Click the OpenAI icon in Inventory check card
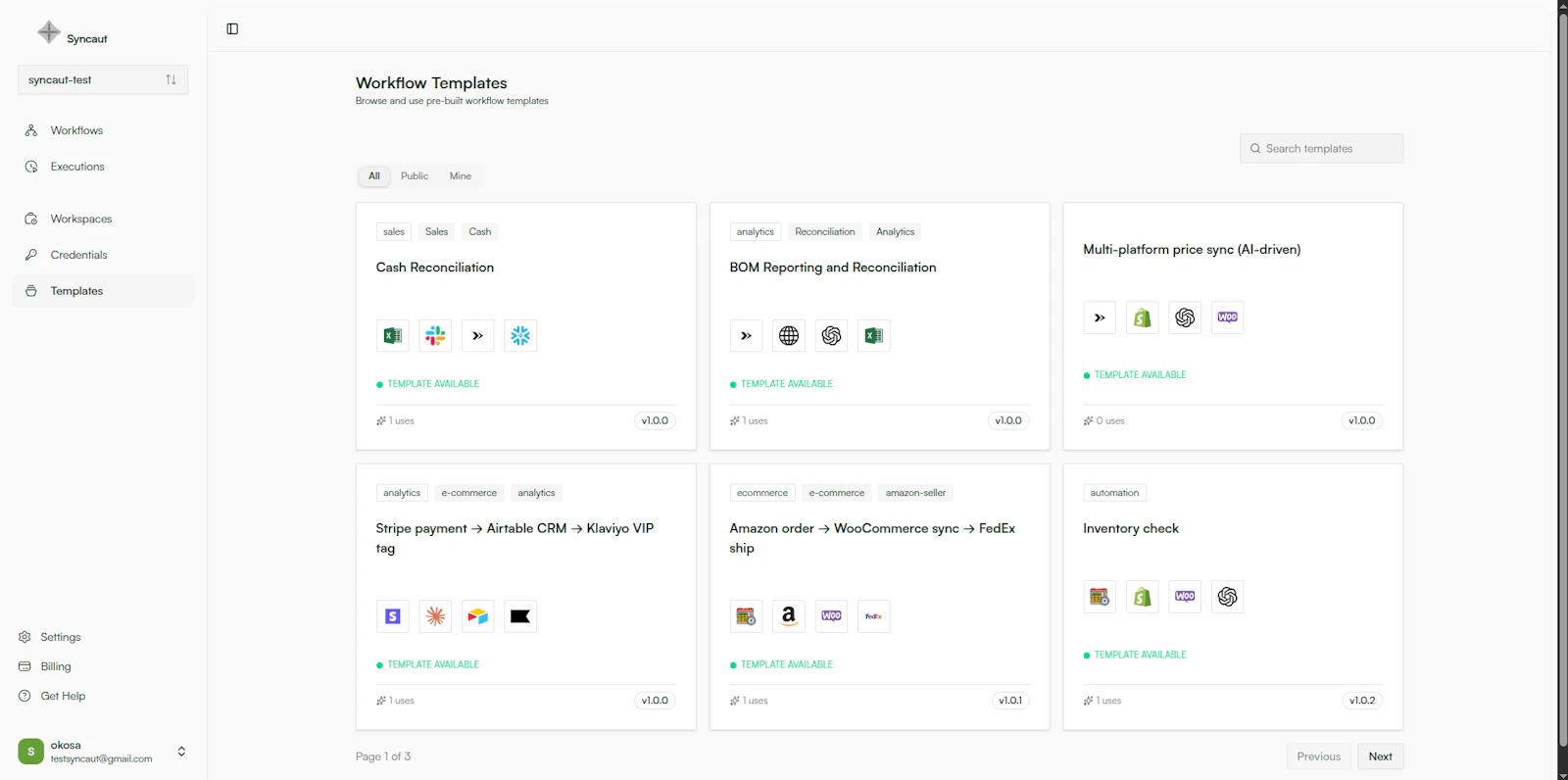This screenshot has height=780, width=1568. coord(1228,597)
